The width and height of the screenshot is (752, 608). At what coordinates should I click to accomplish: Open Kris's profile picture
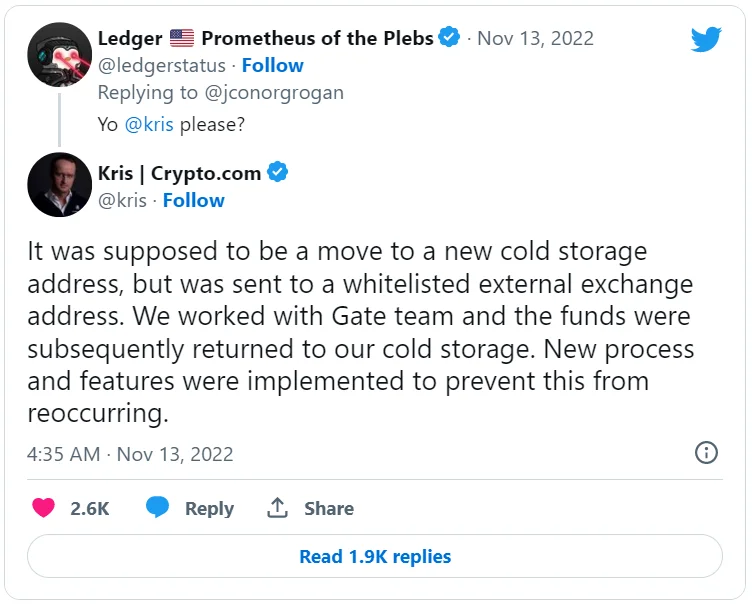click(60, 185)
